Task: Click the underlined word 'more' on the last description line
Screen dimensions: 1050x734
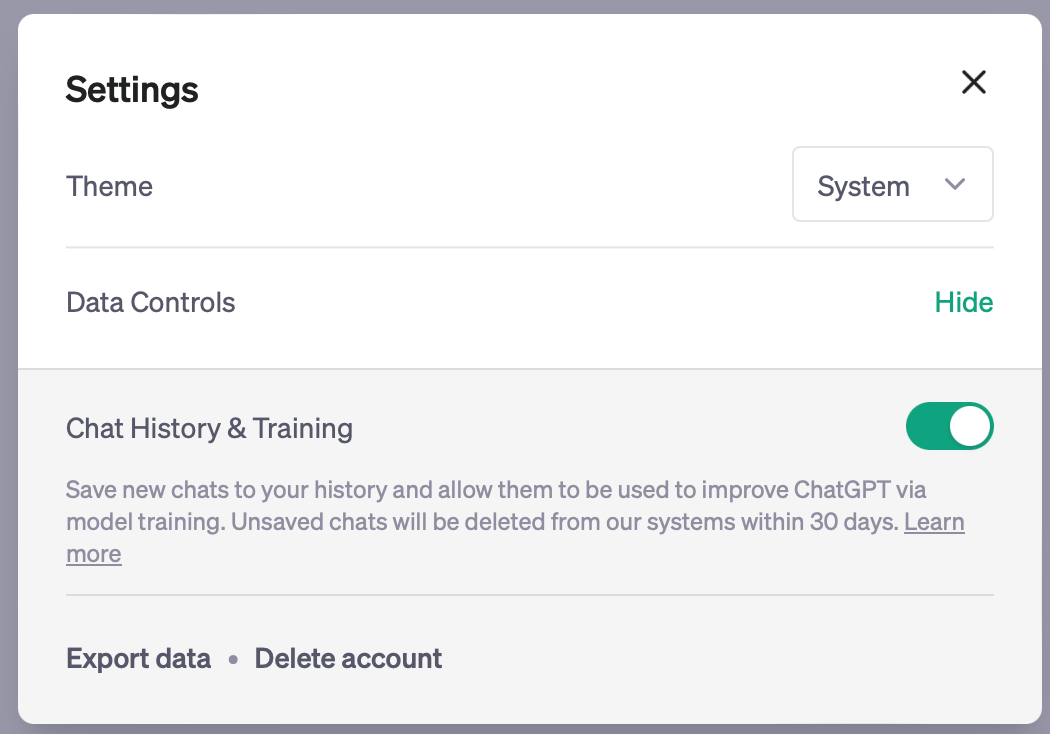Action: tap(94, 555)
